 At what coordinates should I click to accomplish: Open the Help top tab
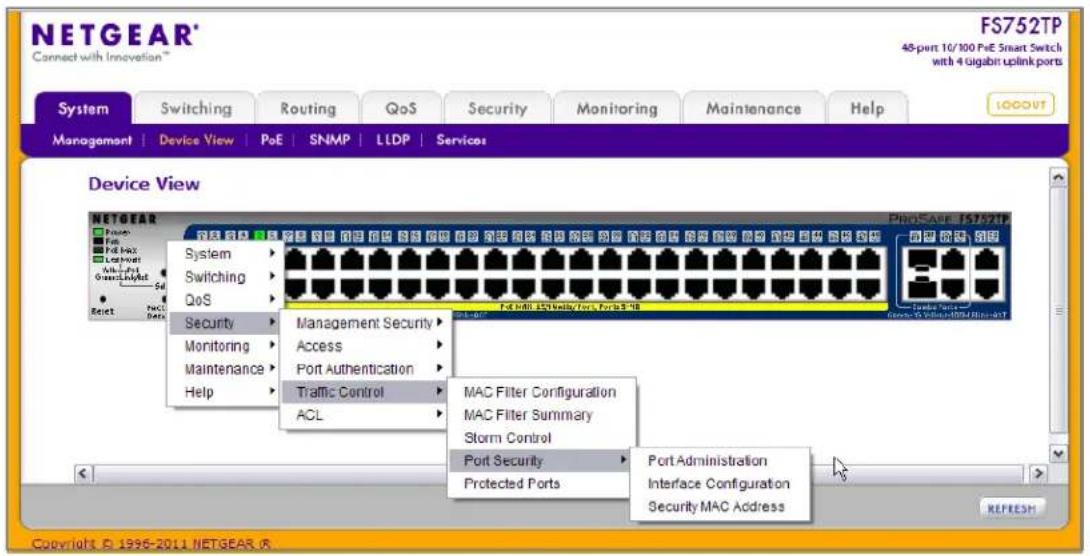[867, 109]
